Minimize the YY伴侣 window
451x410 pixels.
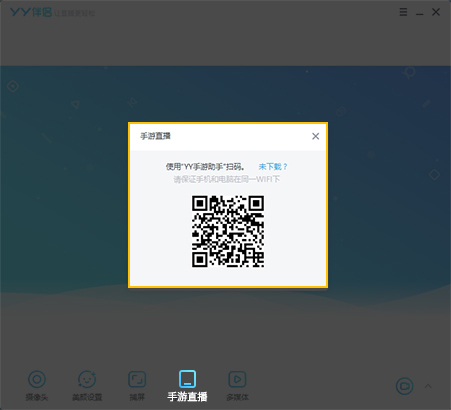(x=420, y=14)
